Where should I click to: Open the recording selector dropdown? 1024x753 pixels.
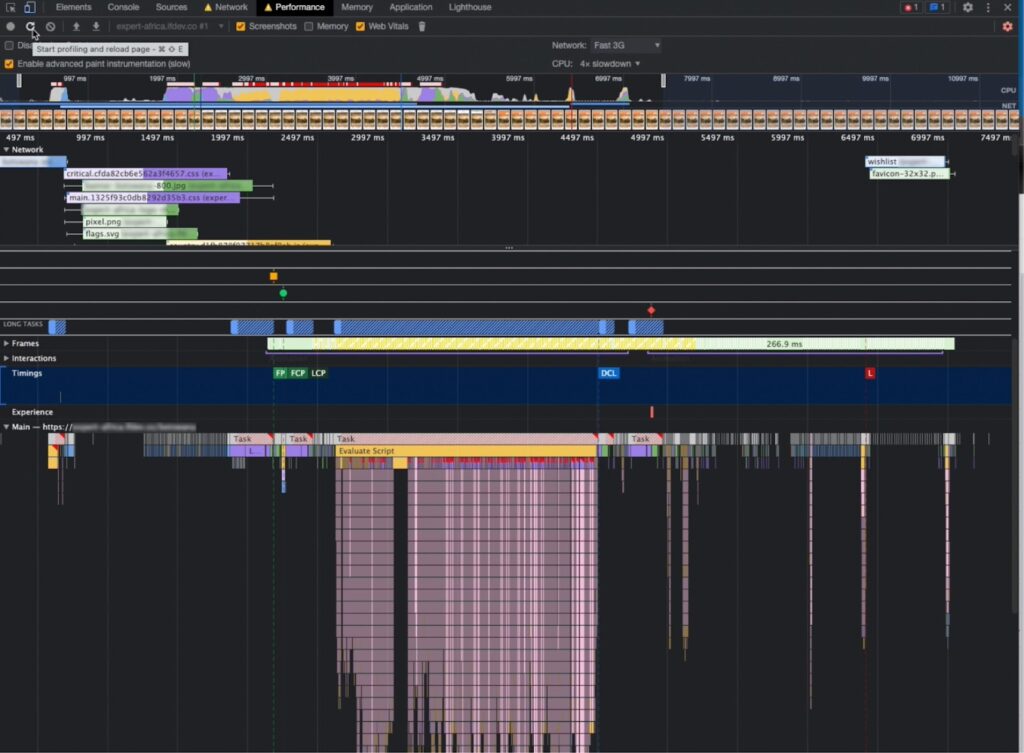170,27
